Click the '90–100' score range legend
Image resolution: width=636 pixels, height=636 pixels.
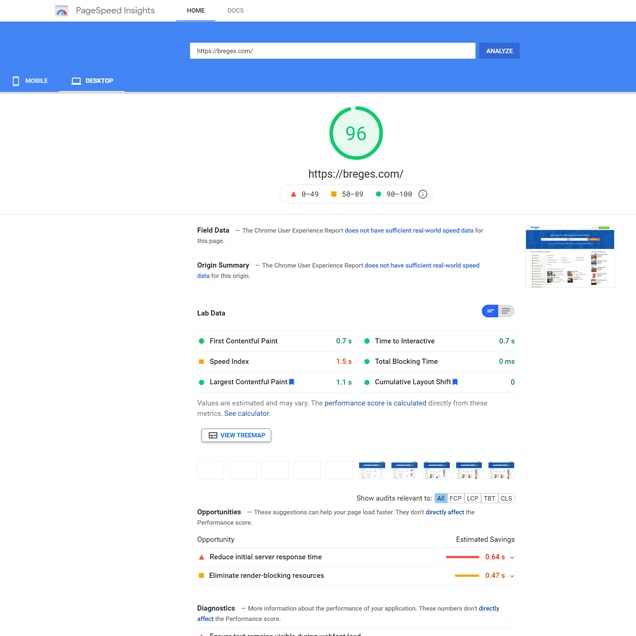(395, 194)
